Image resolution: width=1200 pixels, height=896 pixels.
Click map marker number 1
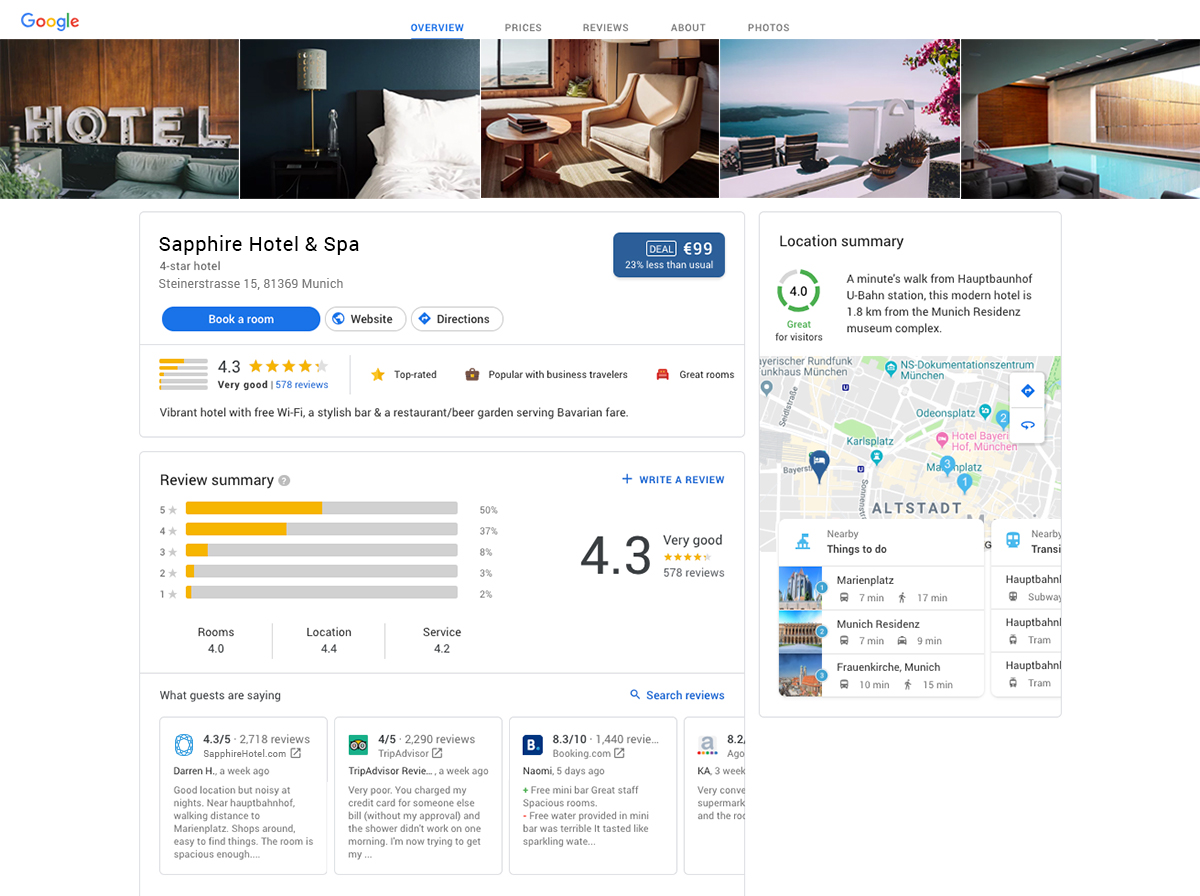click(x=965, y=483)
